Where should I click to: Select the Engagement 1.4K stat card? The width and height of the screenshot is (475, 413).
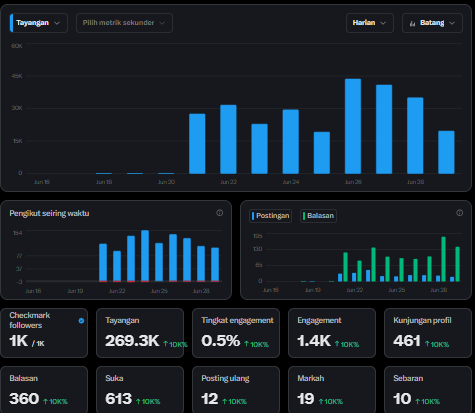[332, 333]
